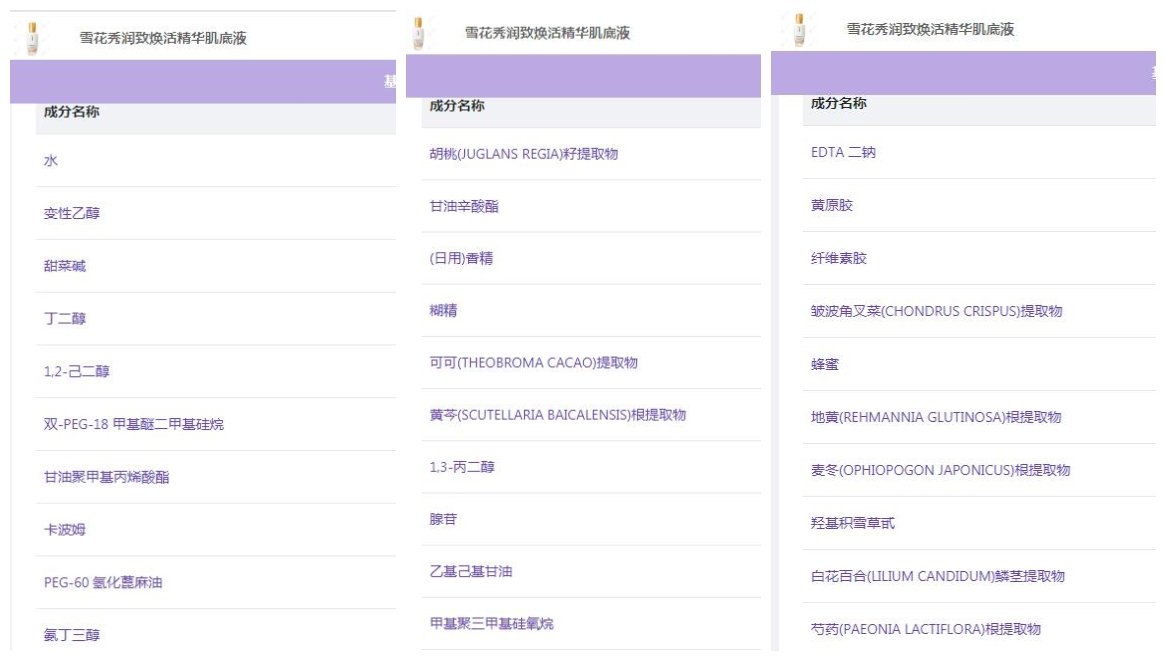Click the 成分名称 header above 水
The image size is (1166, 661).
coord(71,112)
